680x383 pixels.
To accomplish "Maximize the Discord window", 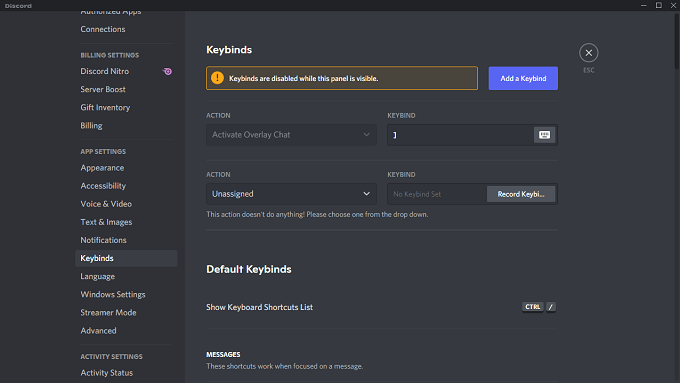I will point(658,5).
